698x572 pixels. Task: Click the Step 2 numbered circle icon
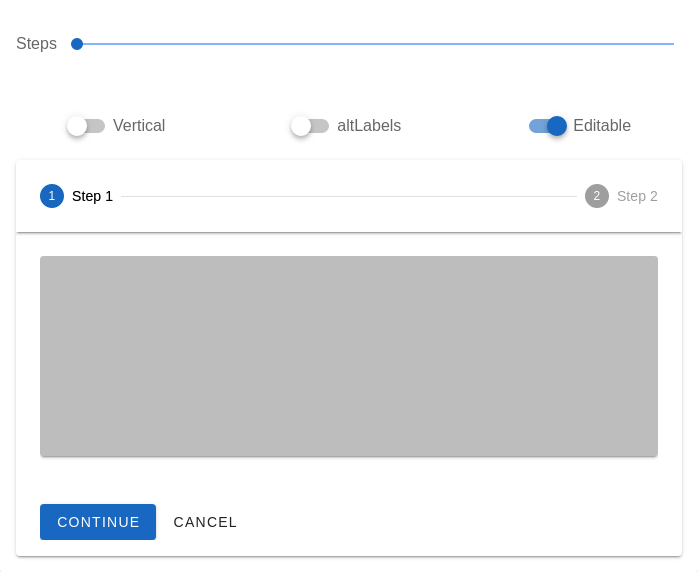coord(597,196)
